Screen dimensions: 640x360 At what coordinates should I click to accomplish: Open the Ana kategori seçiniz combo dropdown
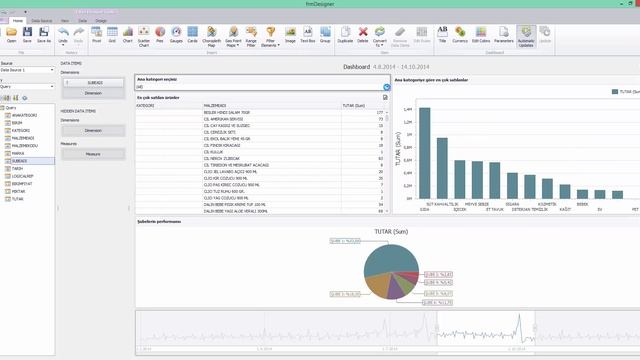coord(387,87)
